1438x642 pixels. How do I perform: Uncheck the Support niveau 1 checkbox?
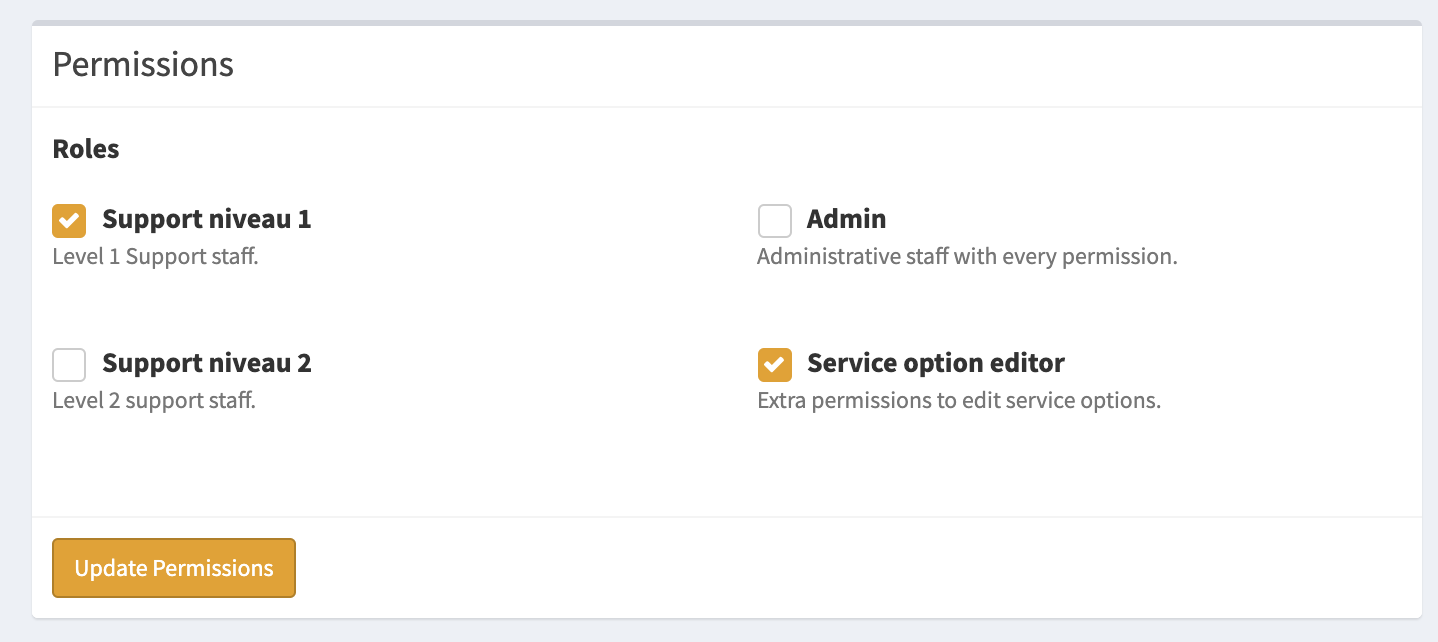coord(69,220)
